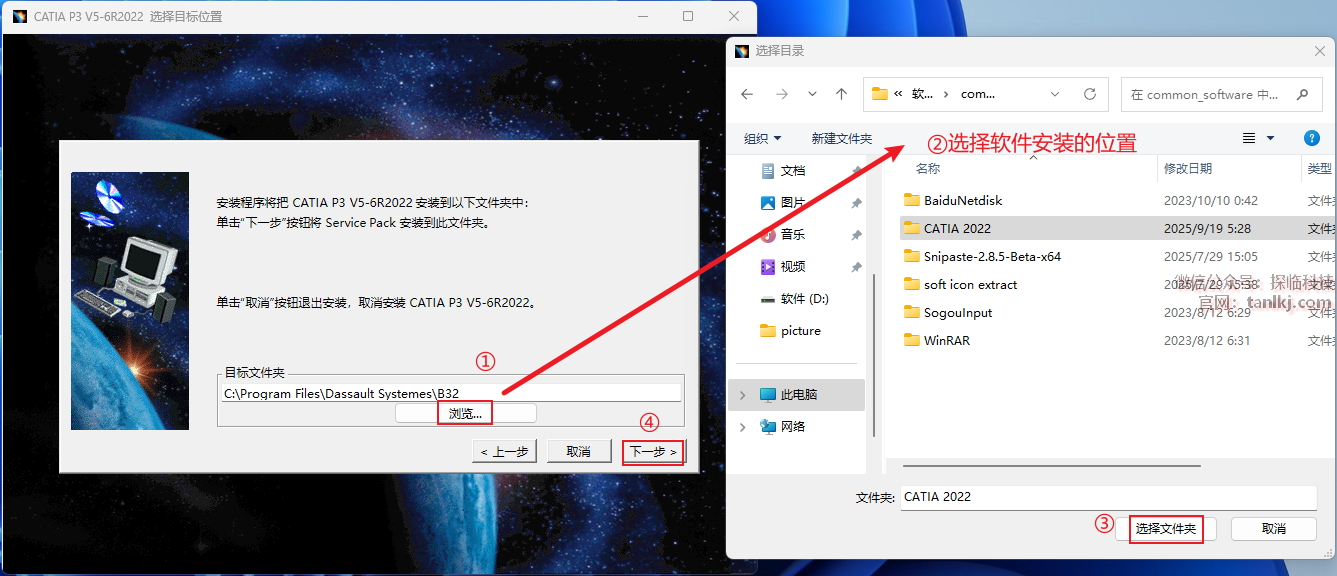Click the target folder path field
The width and height of the screenshot is (1337, 576).
coord(451,394)
